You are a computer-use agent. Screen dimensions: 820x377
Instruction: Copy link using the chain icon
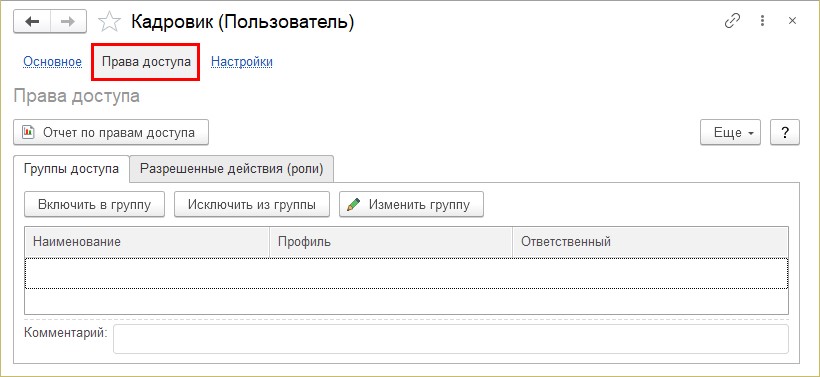[732, 21]
